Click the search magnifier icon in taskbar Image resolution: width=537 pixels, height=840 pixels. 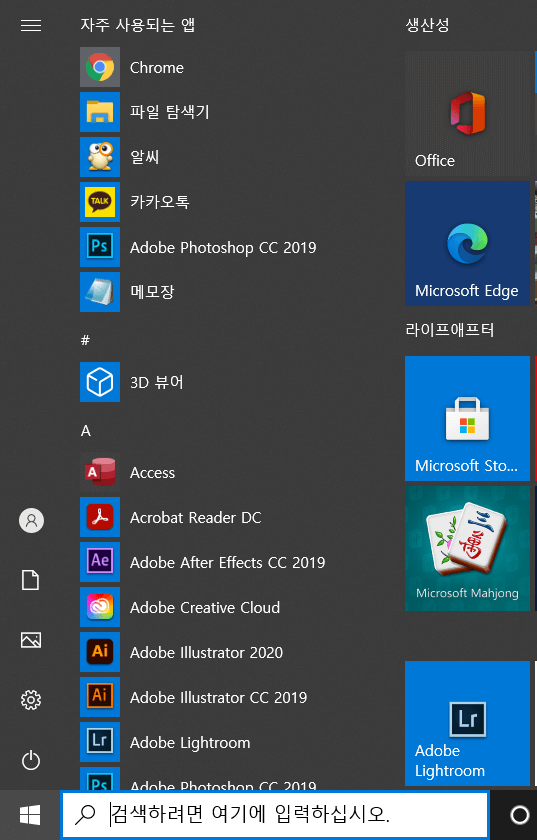tap(85, 815)
